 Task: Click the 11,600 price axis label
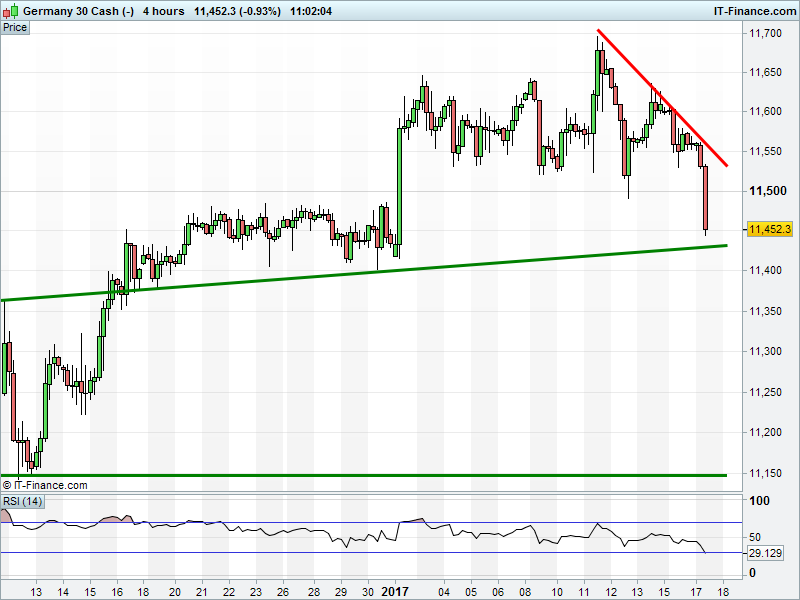[765, 111]
